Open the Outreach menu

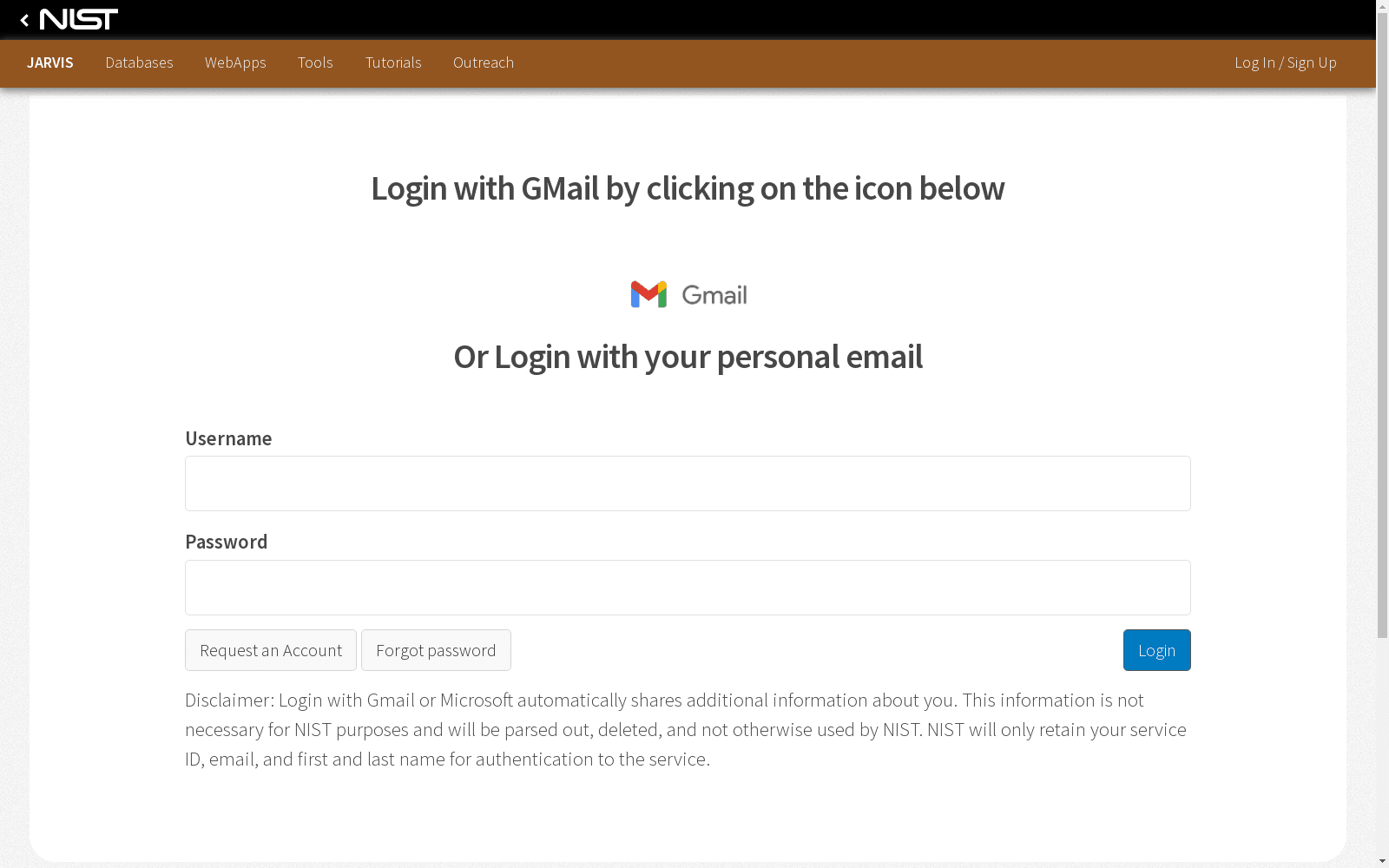tap(484, 62)
